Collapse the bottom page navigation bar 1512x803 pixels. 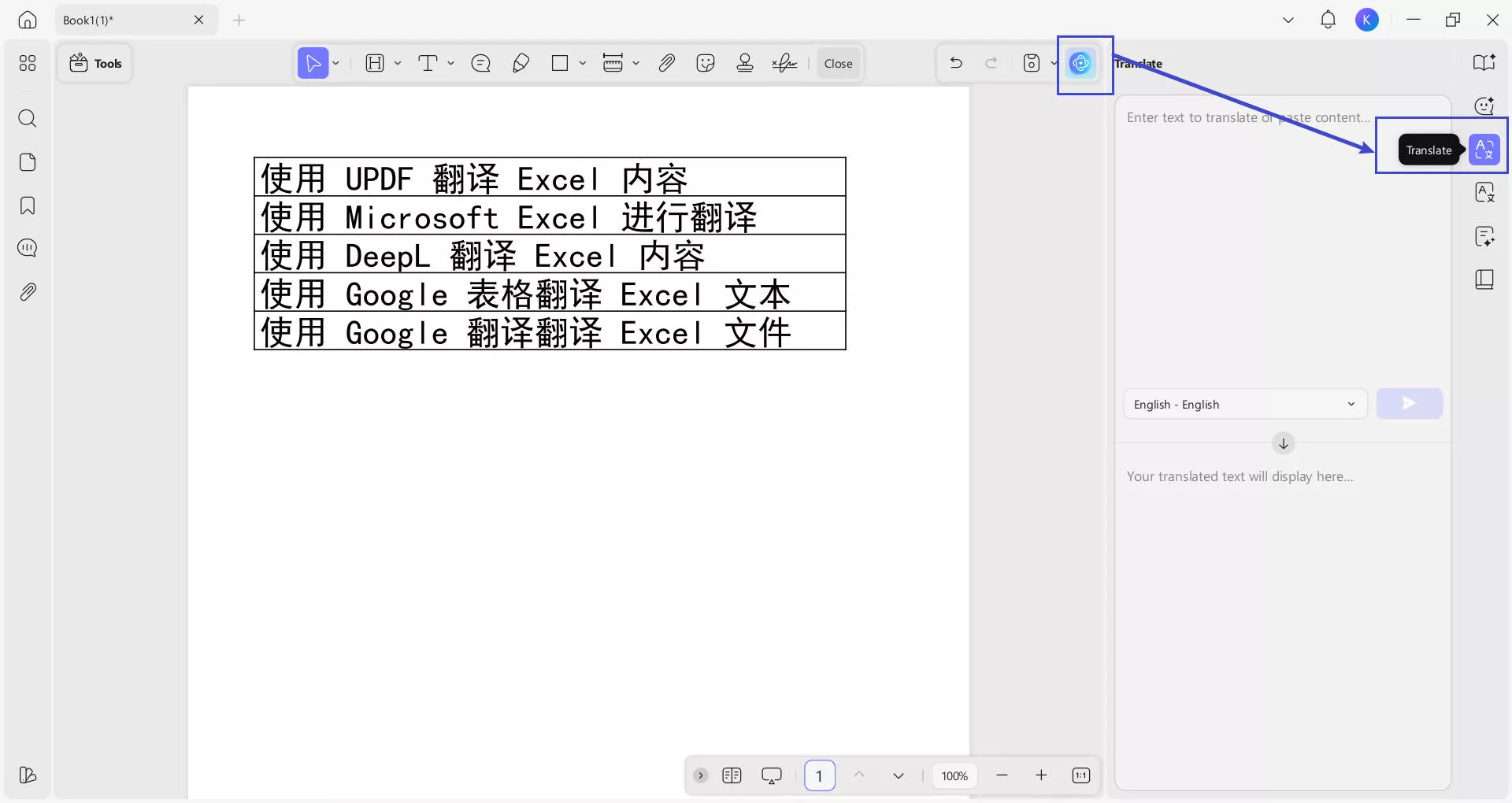click(x=700, y=776)
